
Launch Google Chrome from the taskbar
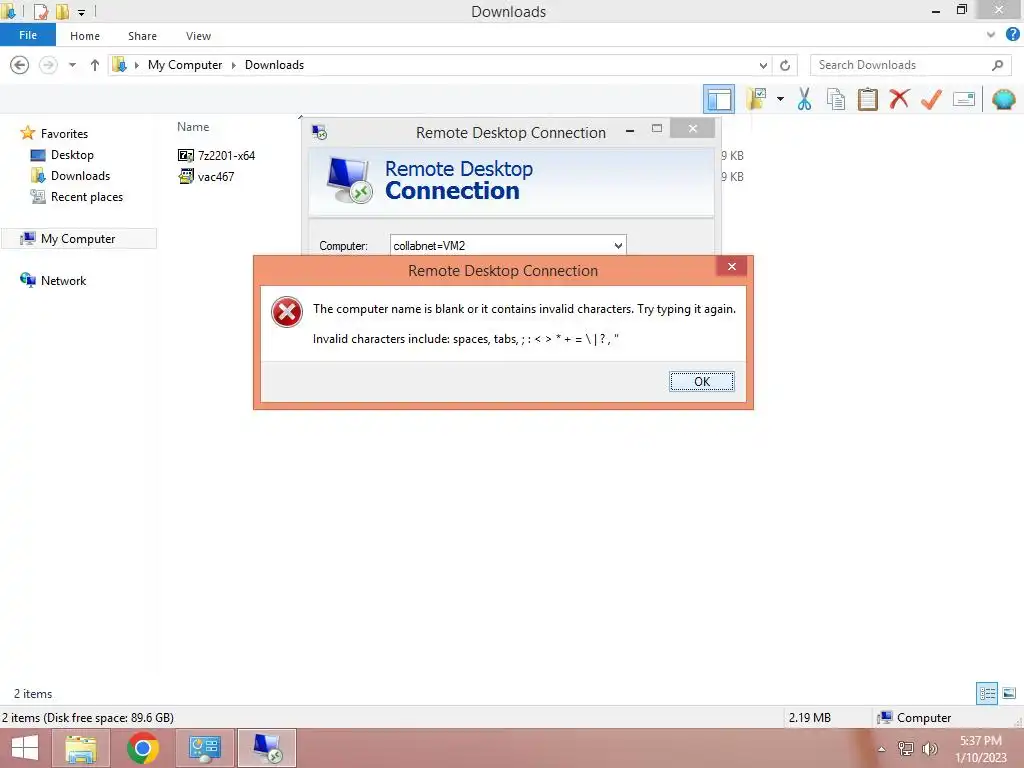pyautogui.click(x=142, y=748)
